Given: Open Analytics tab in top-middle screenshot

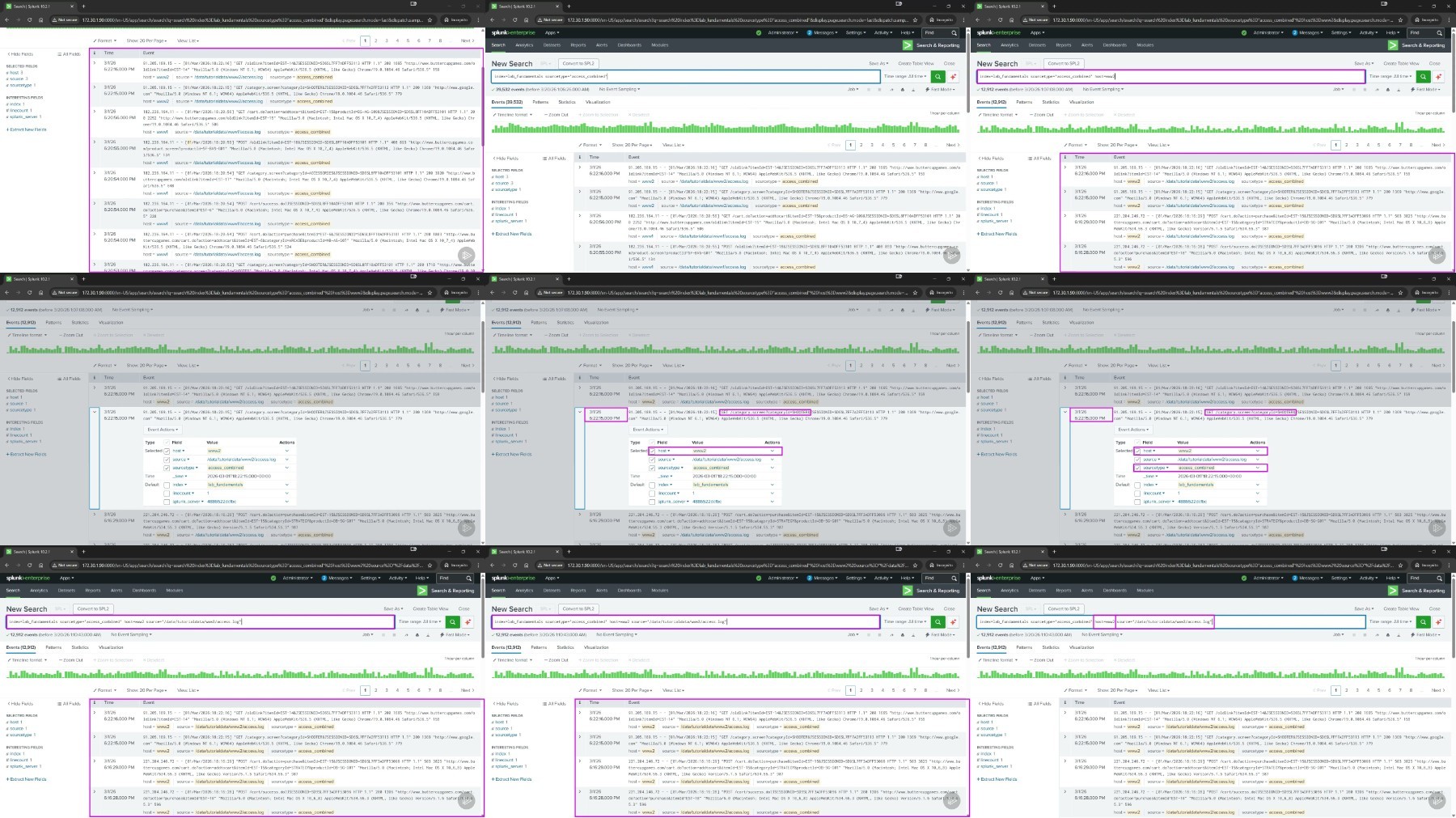Looking at the screenshot, I should (524, 45).
